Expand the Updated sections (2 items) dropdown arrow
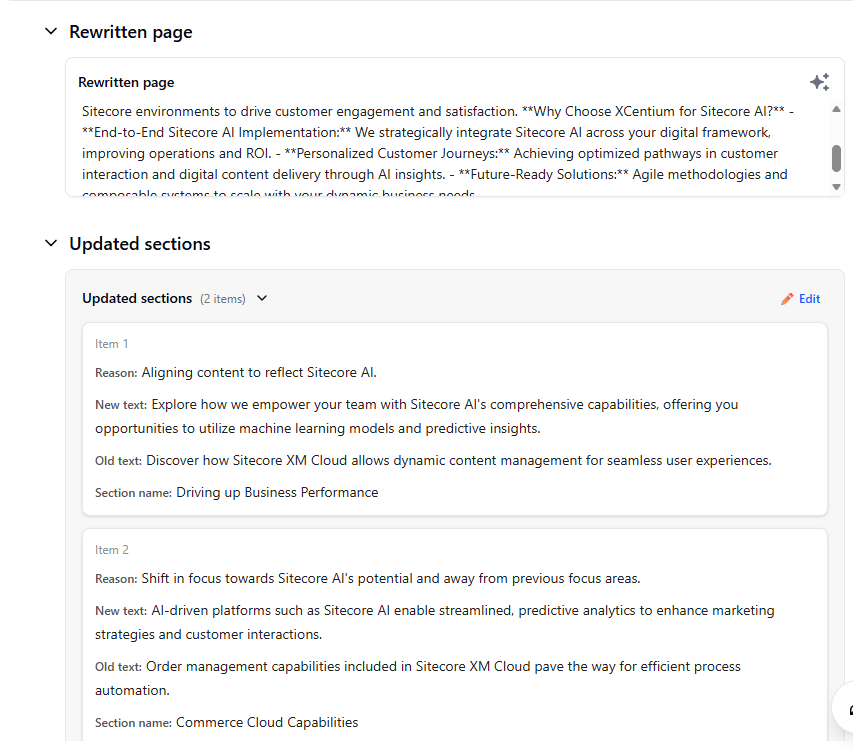 tap(262, 298)
